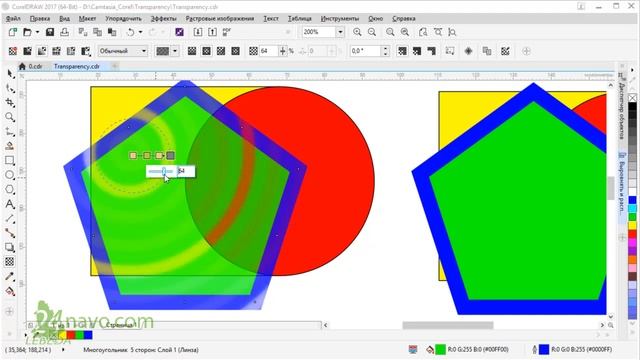The width and height of the screenshot is (640, 360).
Task: Select the Connector tool
Action: (10, 233)
